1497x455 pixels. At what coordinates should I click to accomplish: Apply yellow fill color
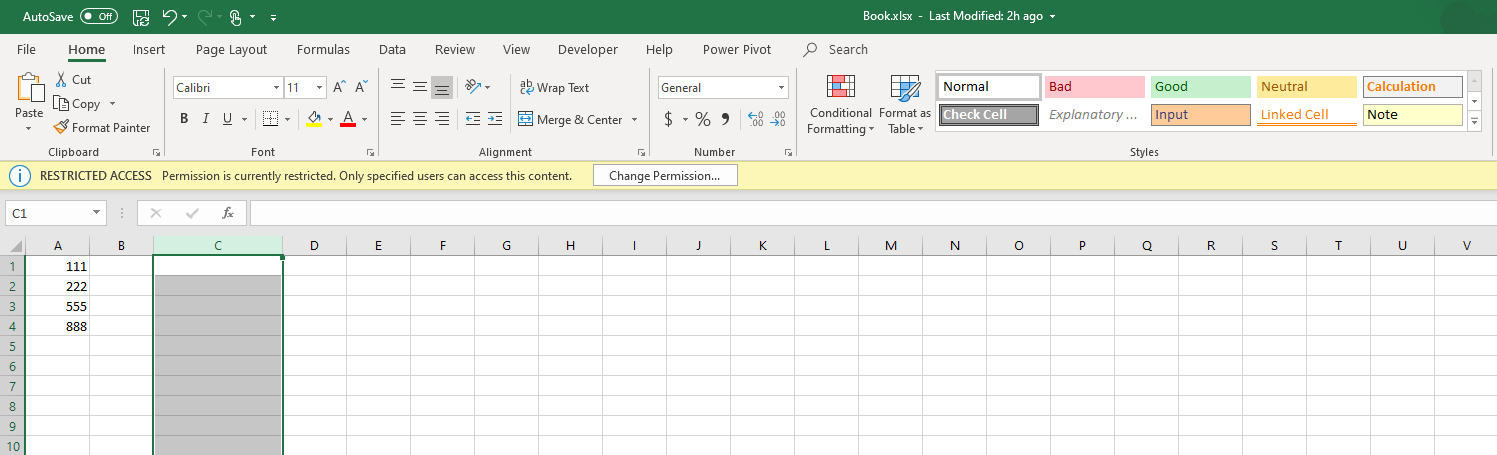click(314, 119)
